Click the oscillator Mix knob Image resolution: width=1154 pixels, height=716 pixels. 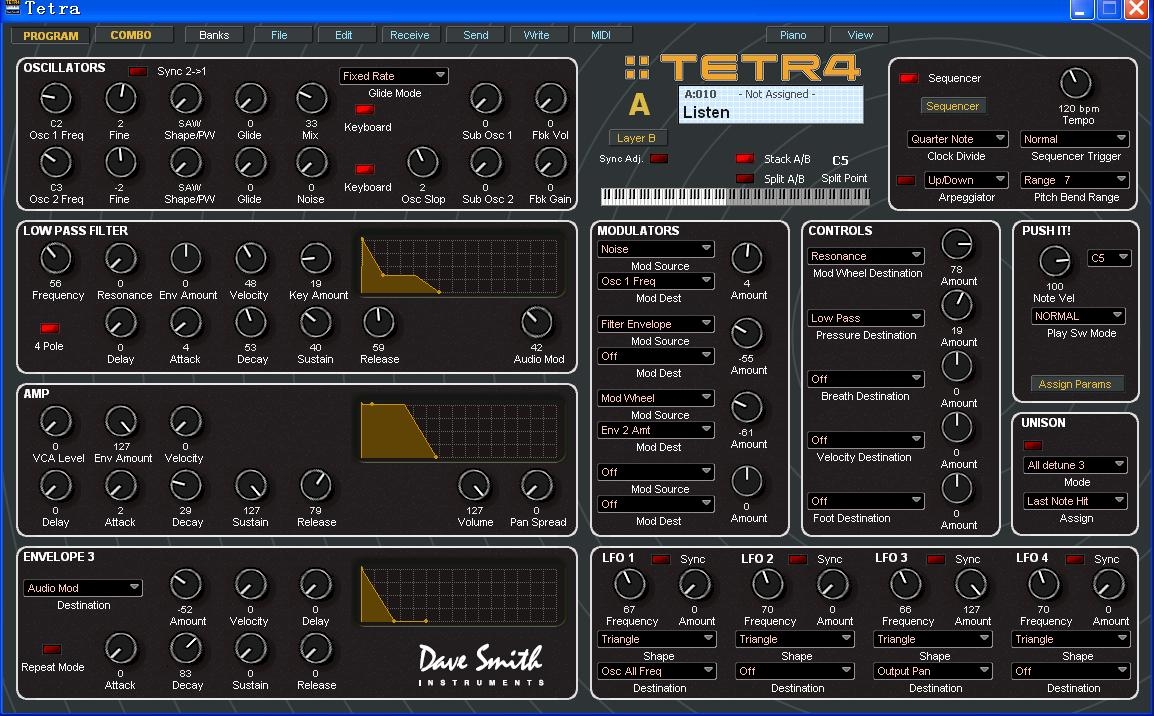311,98
